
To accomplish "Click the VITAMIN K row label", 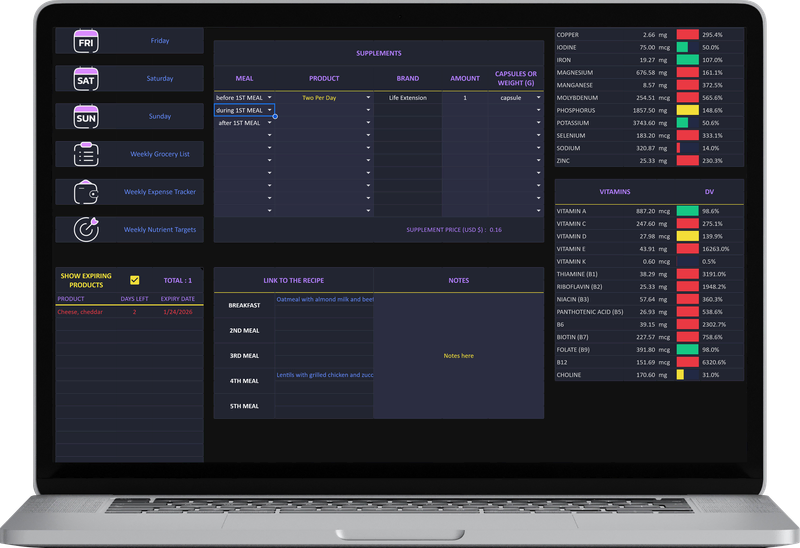I will 571,261.
